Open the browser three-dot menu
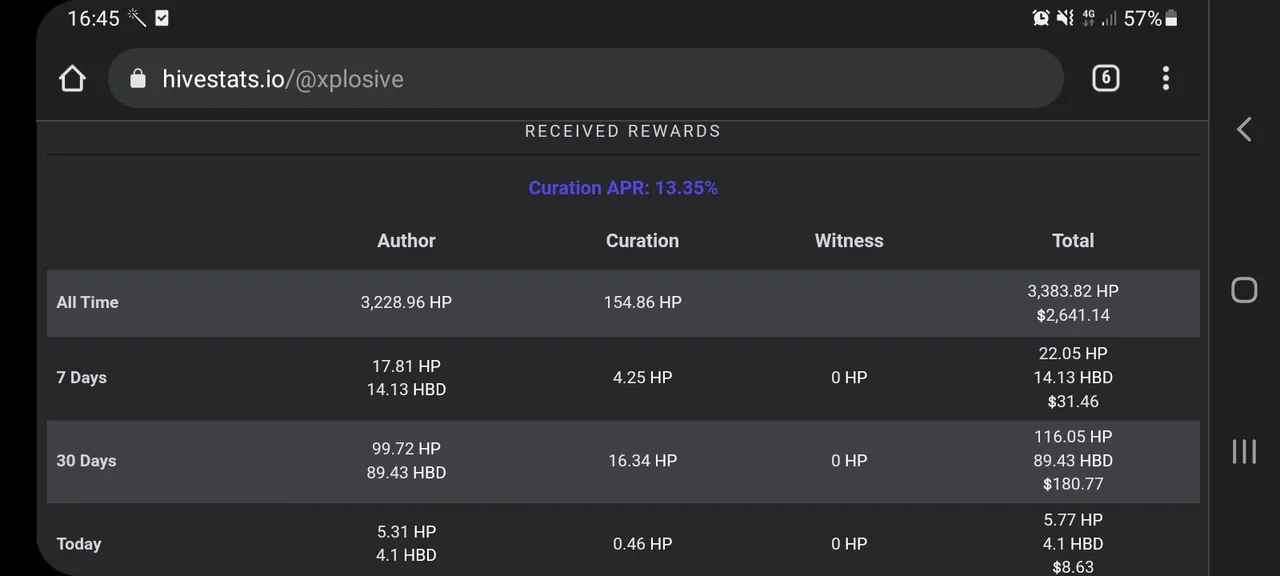 1166,78
